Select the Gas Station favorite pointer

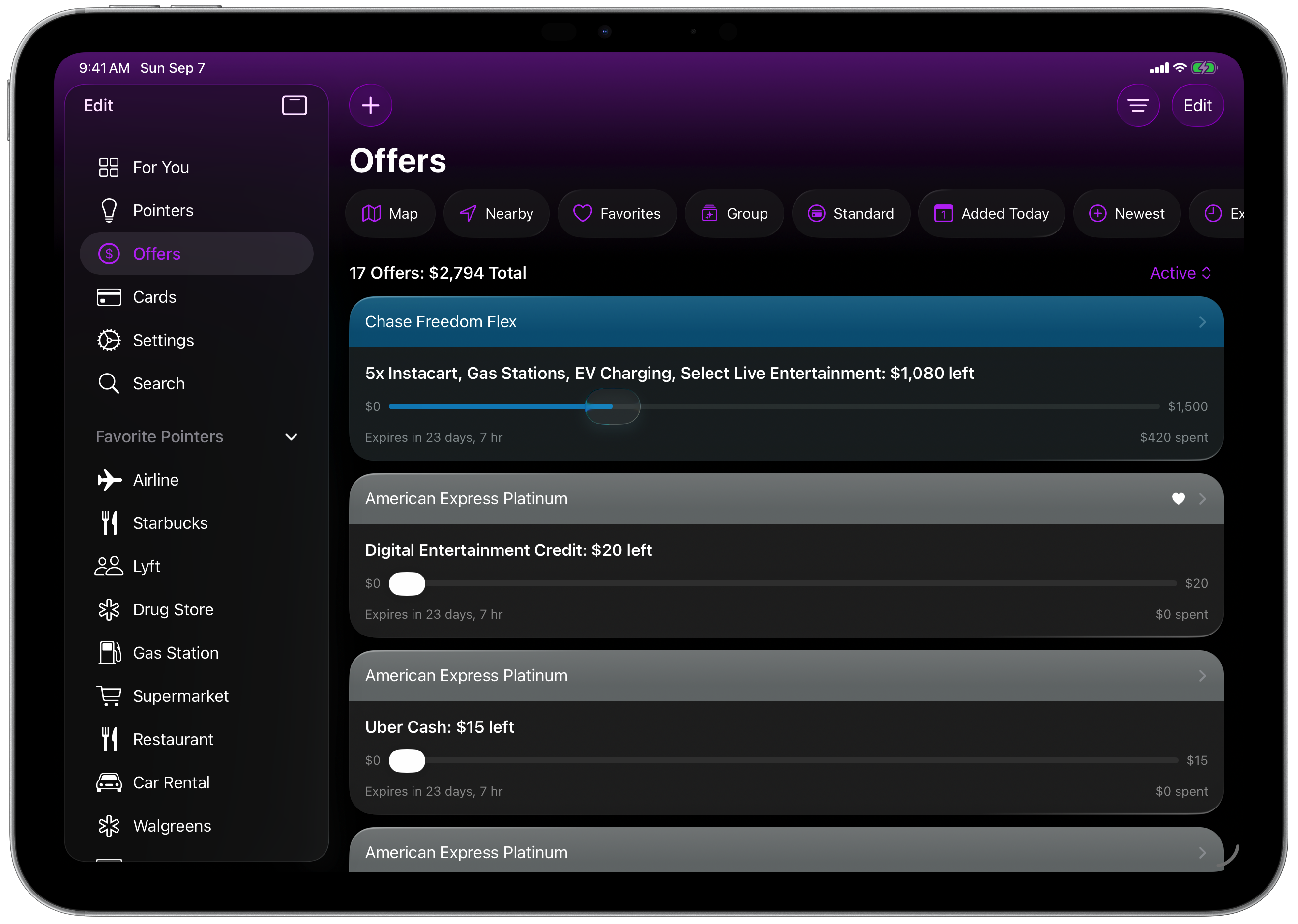(x=175, y=653)
